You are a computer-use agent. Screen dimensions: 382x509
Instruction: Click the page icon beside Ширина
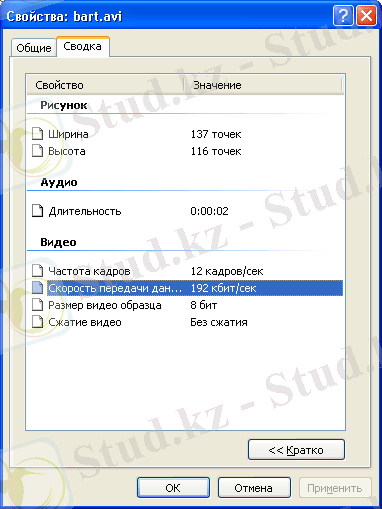[38, 134]
